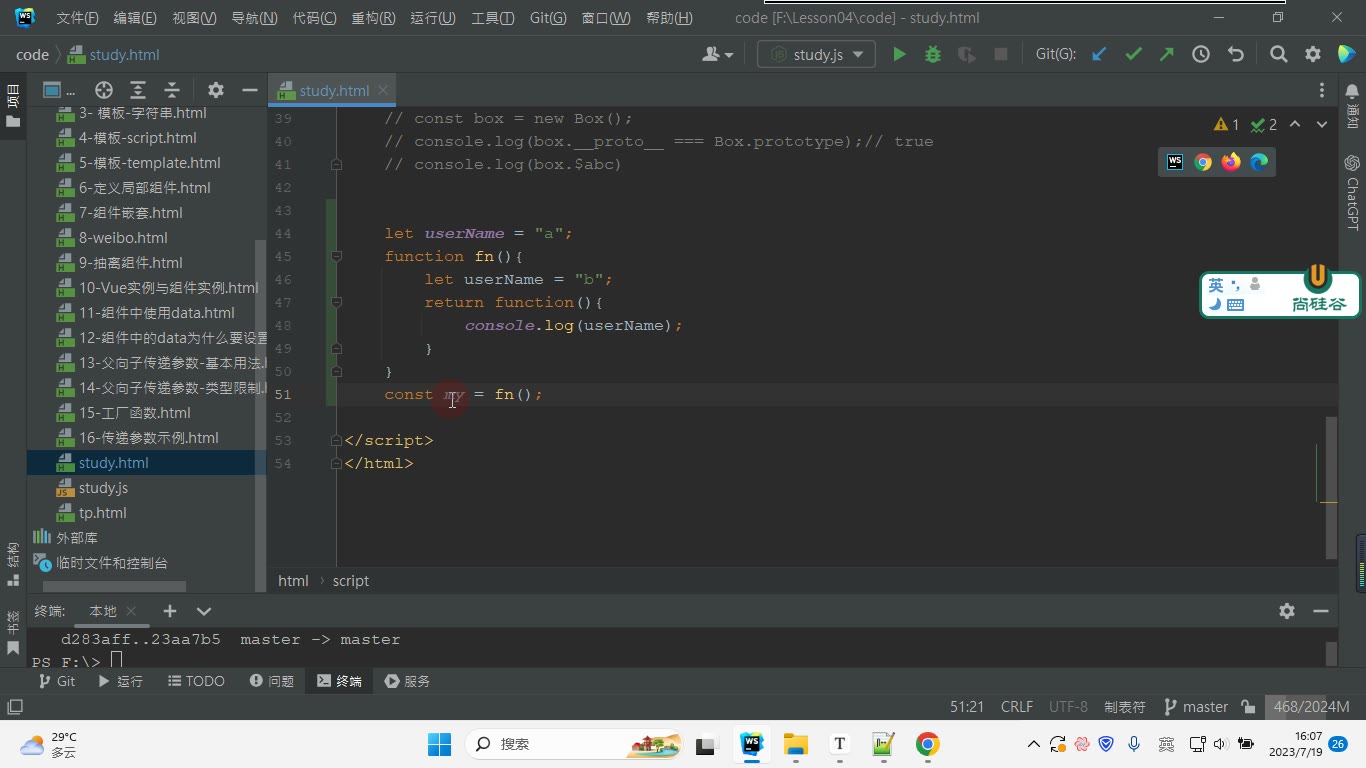1366x768 pixels.
Task: Open the 重构(R) menu
Action: 373,18
